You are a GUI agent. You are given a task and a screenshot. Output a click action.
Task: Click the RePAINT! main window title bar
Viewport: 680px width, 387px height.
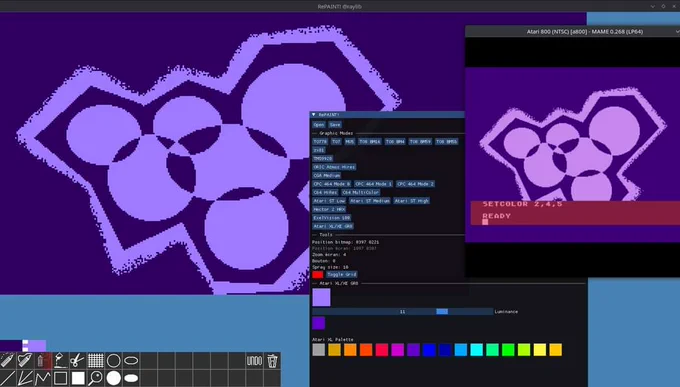[340, 6]
